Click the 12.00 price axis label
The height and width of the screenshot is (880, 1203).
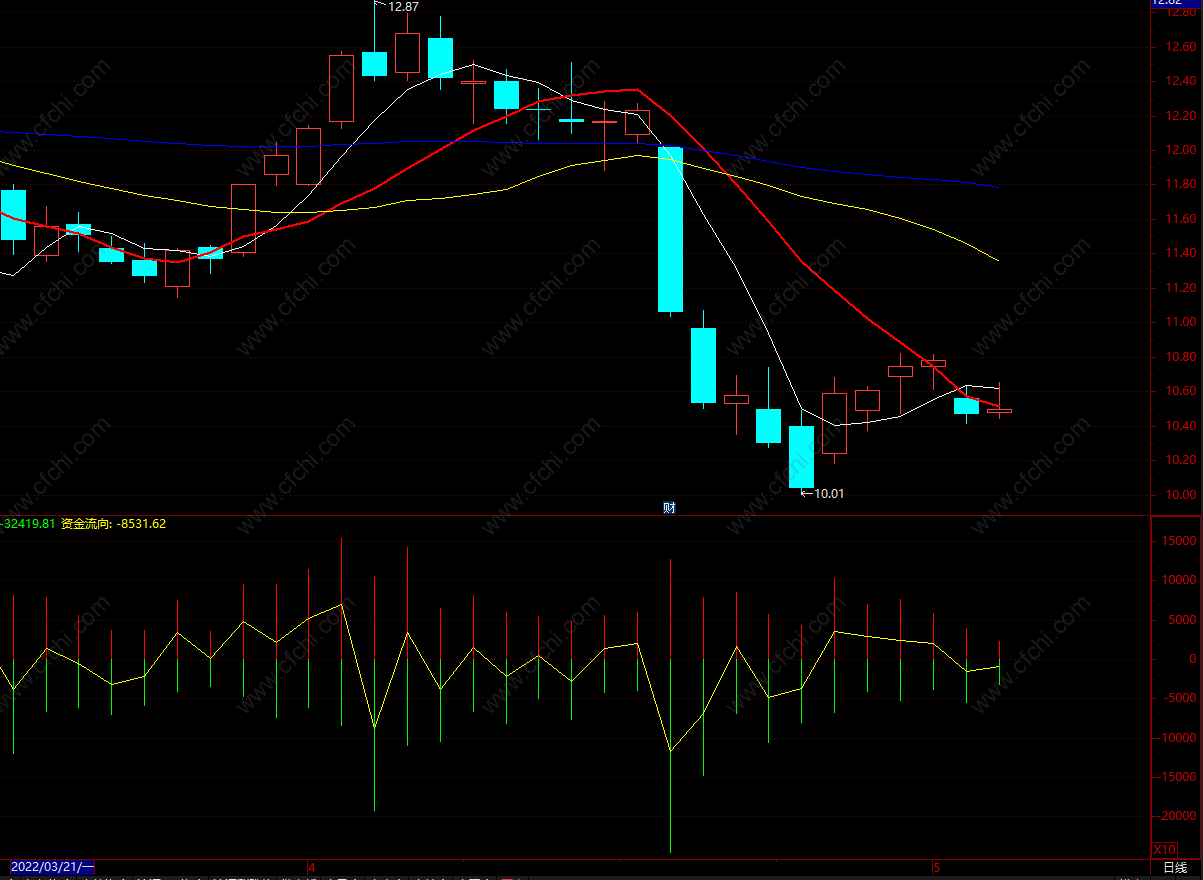(1180, 150)
